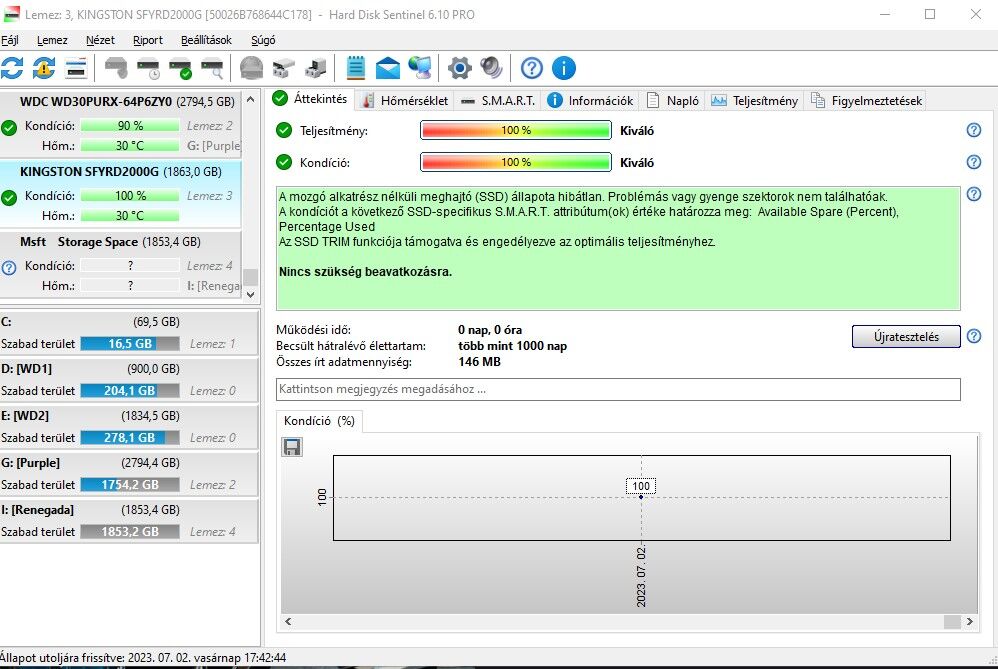Click the green check next to Teljesítmény
The image size is (998, 669).
click(x=284, y=130)
